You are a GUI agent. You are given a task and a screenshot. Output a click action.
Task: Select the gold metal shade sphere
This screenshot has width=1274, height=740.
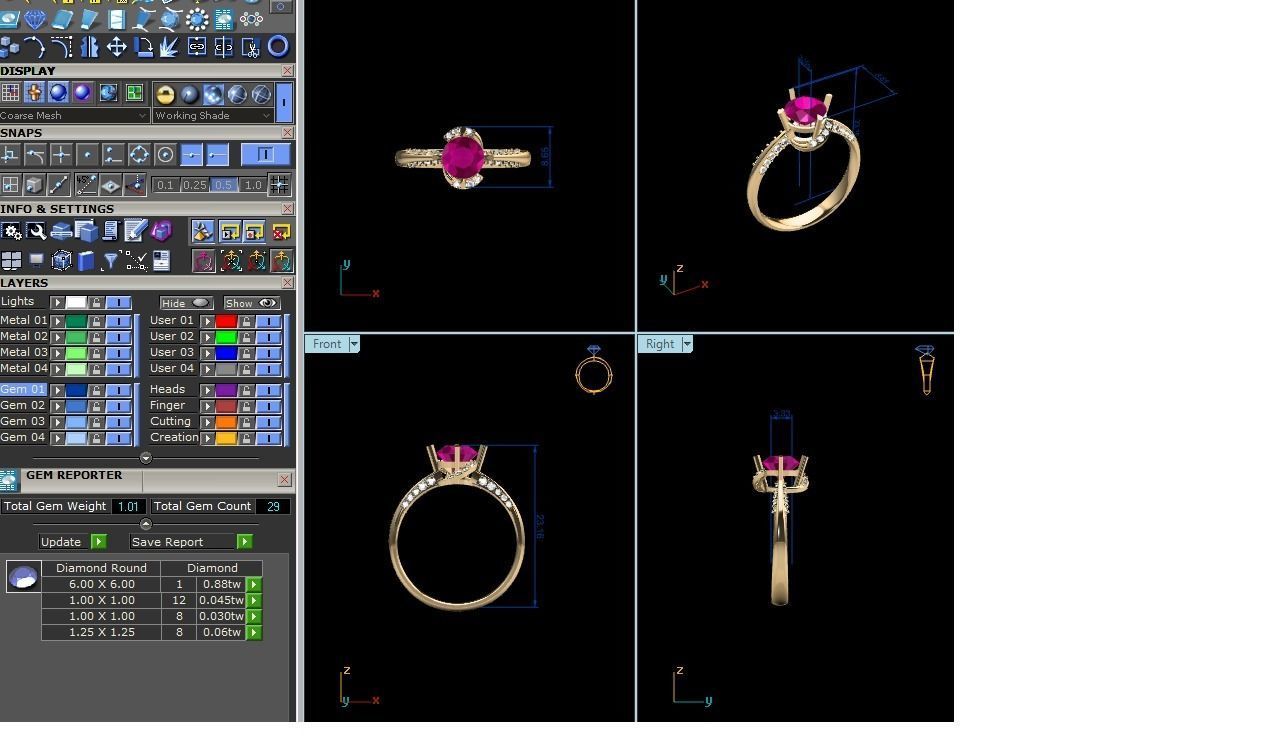click(x=165, y=94)
